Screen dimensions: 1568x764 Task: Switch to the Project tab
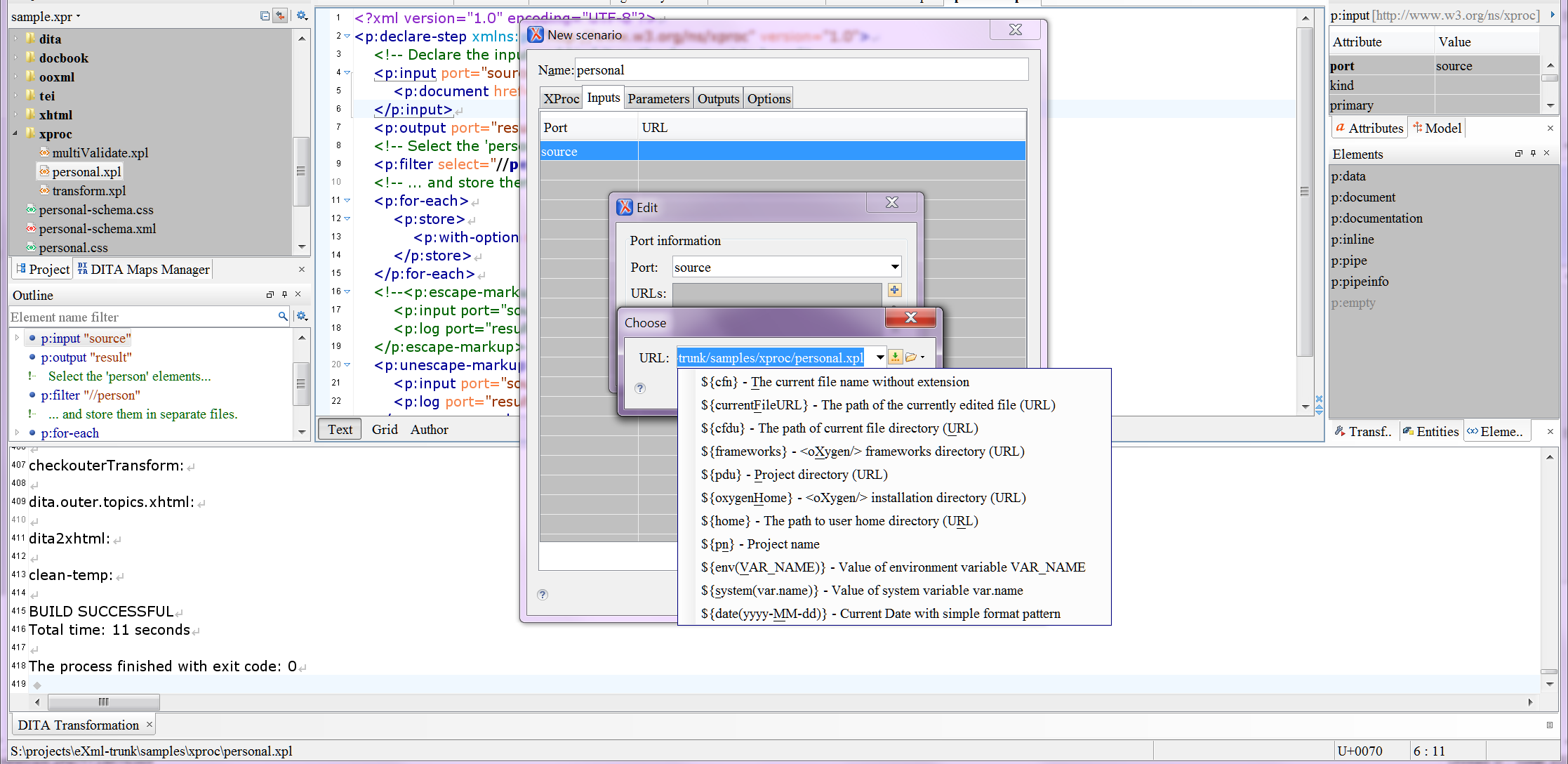pyautogui.click(x=43, y=270)
